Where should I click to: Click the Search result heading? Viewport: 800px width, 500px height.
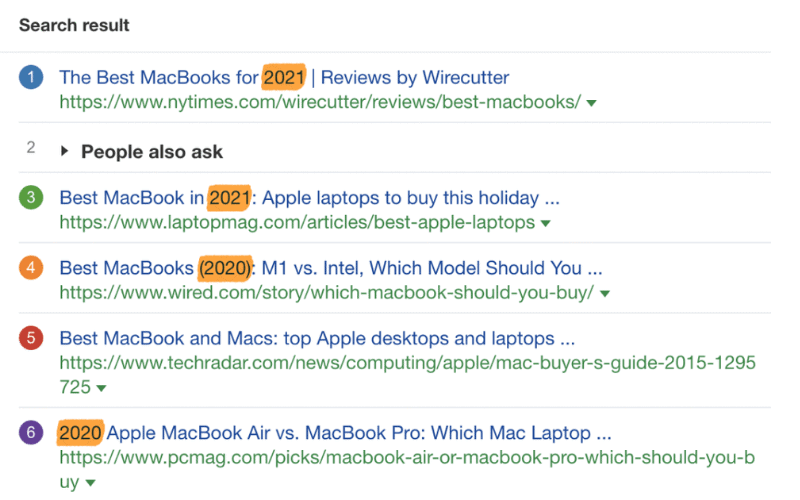click(74, 25)
